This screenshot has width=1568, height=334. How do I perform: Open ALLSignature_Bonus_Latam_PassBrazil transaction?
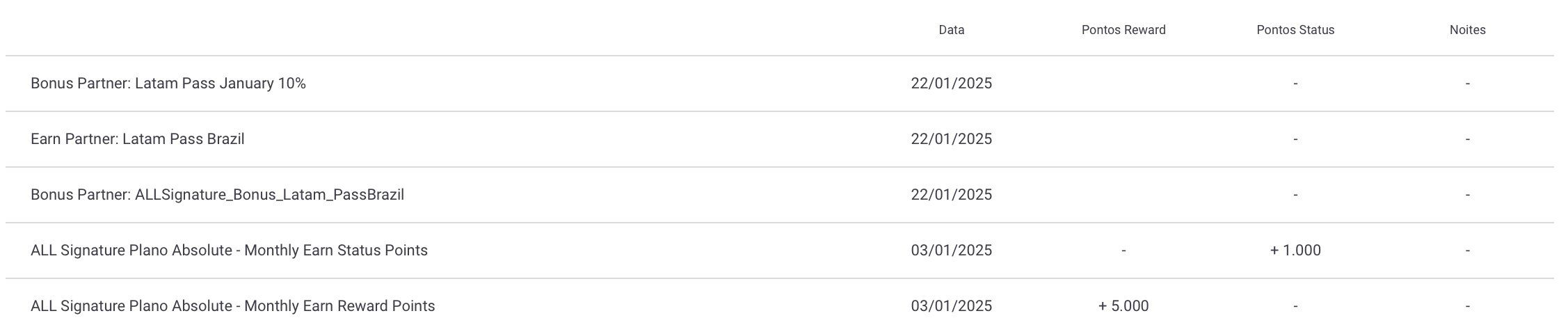point(779,195)
